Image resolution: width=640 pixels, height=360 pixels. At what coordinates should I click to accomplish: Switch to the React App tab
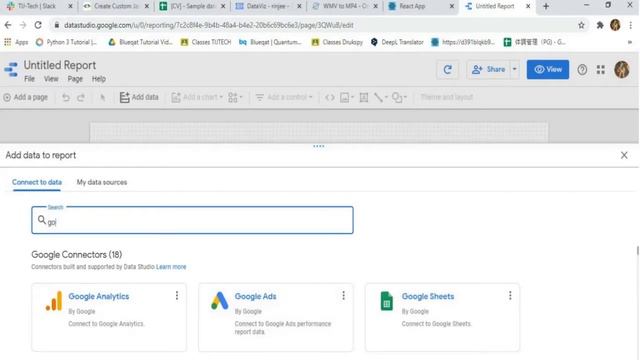pyautogui.click(x=420, y=6)
